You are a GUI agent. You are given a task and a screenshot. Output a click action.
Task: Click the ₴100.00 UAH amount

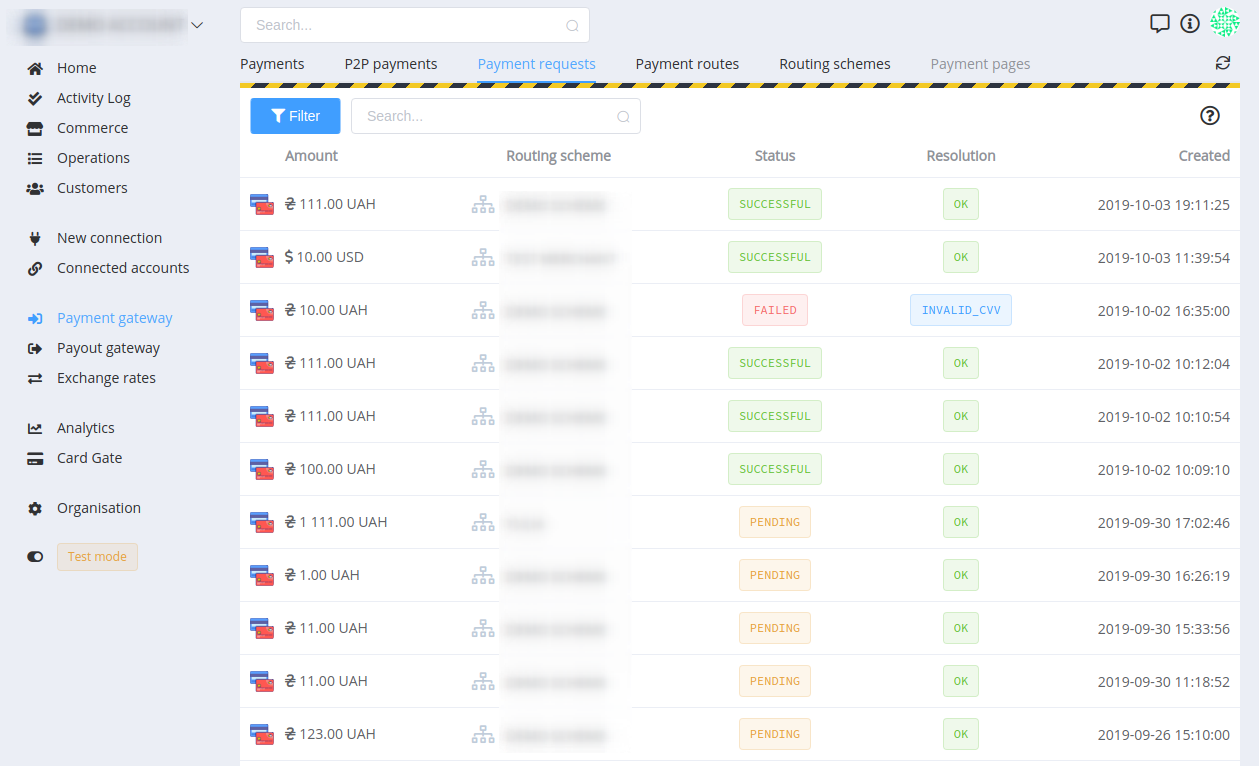[330, 469]
